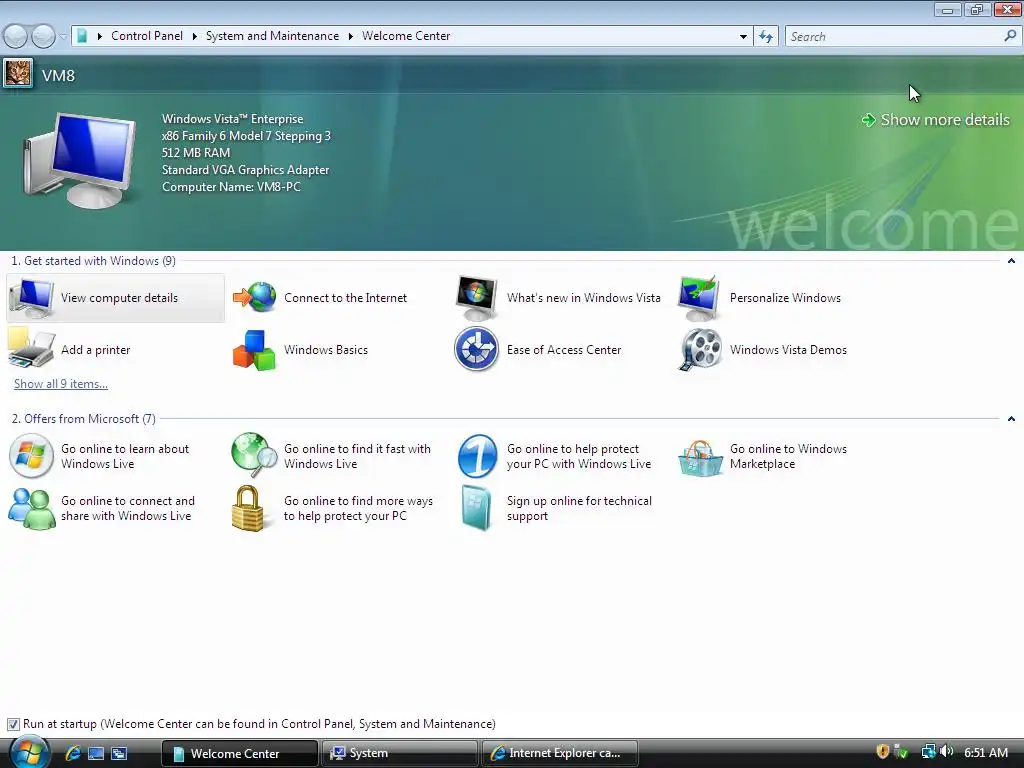Click Switch between windows Quick Launch icon
The image size is (1024, 768).
(119, 753)
